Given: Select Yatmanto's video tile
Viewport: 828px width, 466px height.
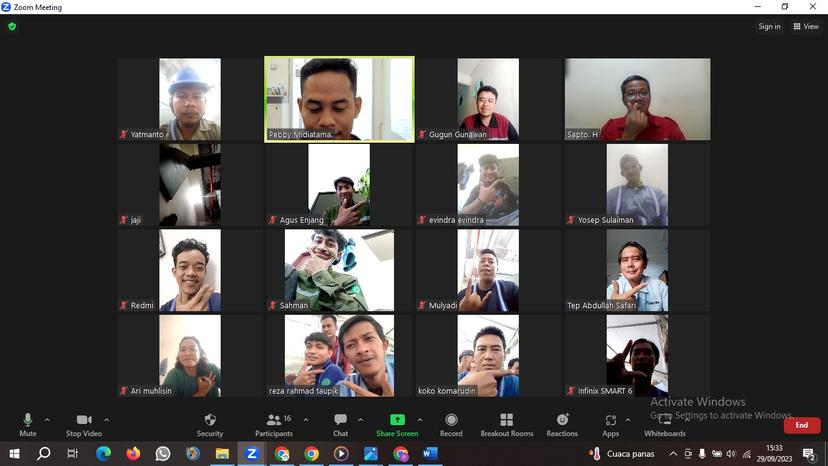Looking at the screenshot, I should coord(190,99).
